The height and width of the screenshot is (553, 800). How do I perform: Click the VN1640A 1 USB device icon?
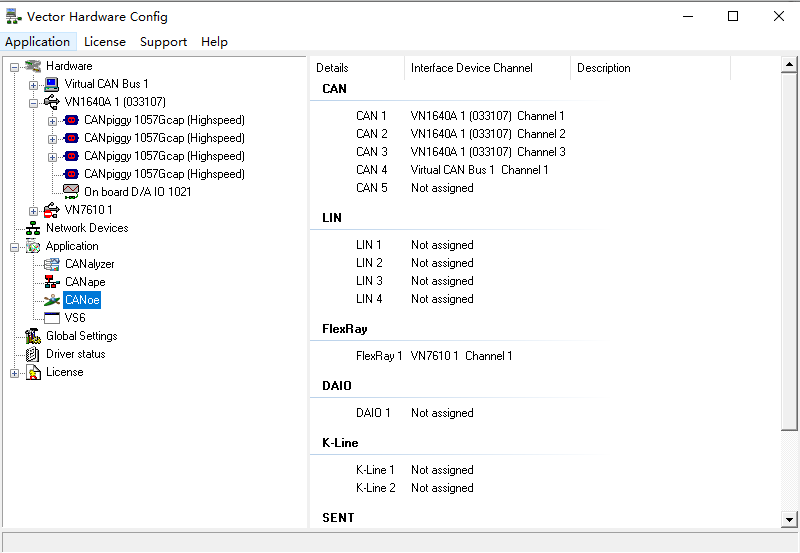click(x=52, y=102)
